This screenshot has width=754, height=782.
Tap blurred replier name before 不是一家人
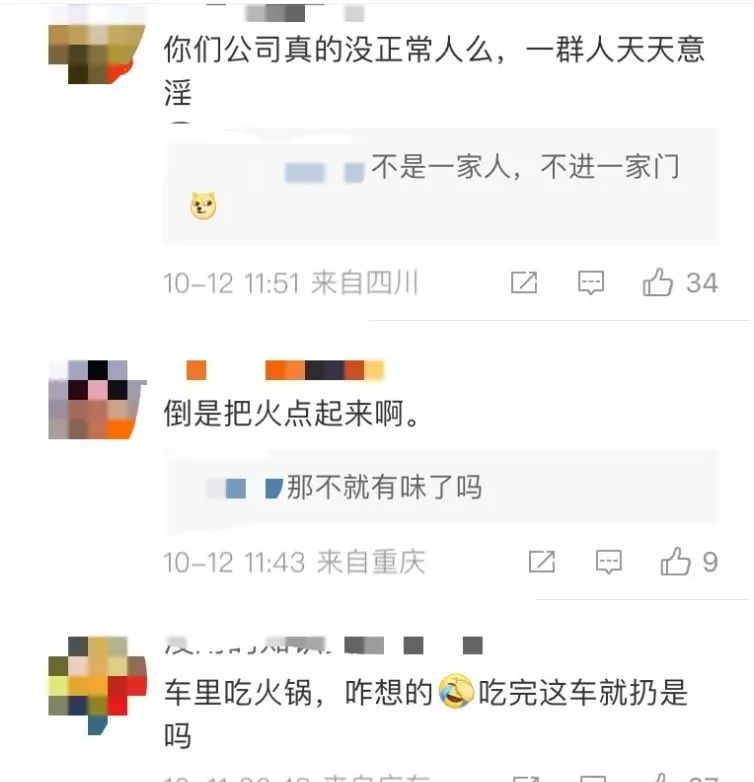(324, 173)
